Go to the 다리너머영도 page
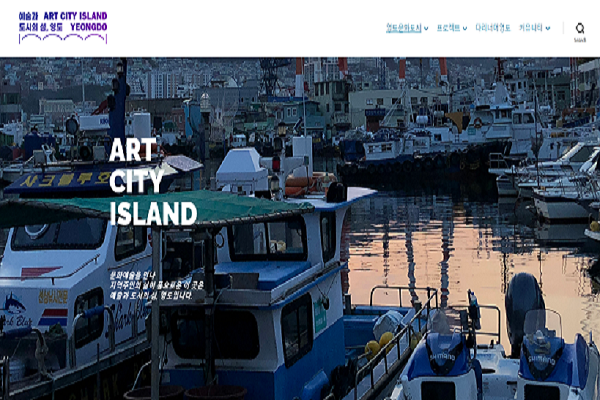 (x=493, y=28)
